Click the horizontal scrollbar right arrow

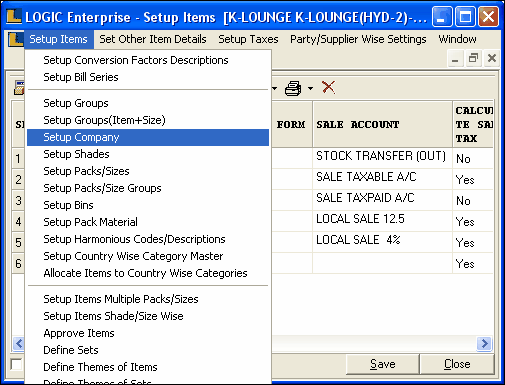coord(484,343)
